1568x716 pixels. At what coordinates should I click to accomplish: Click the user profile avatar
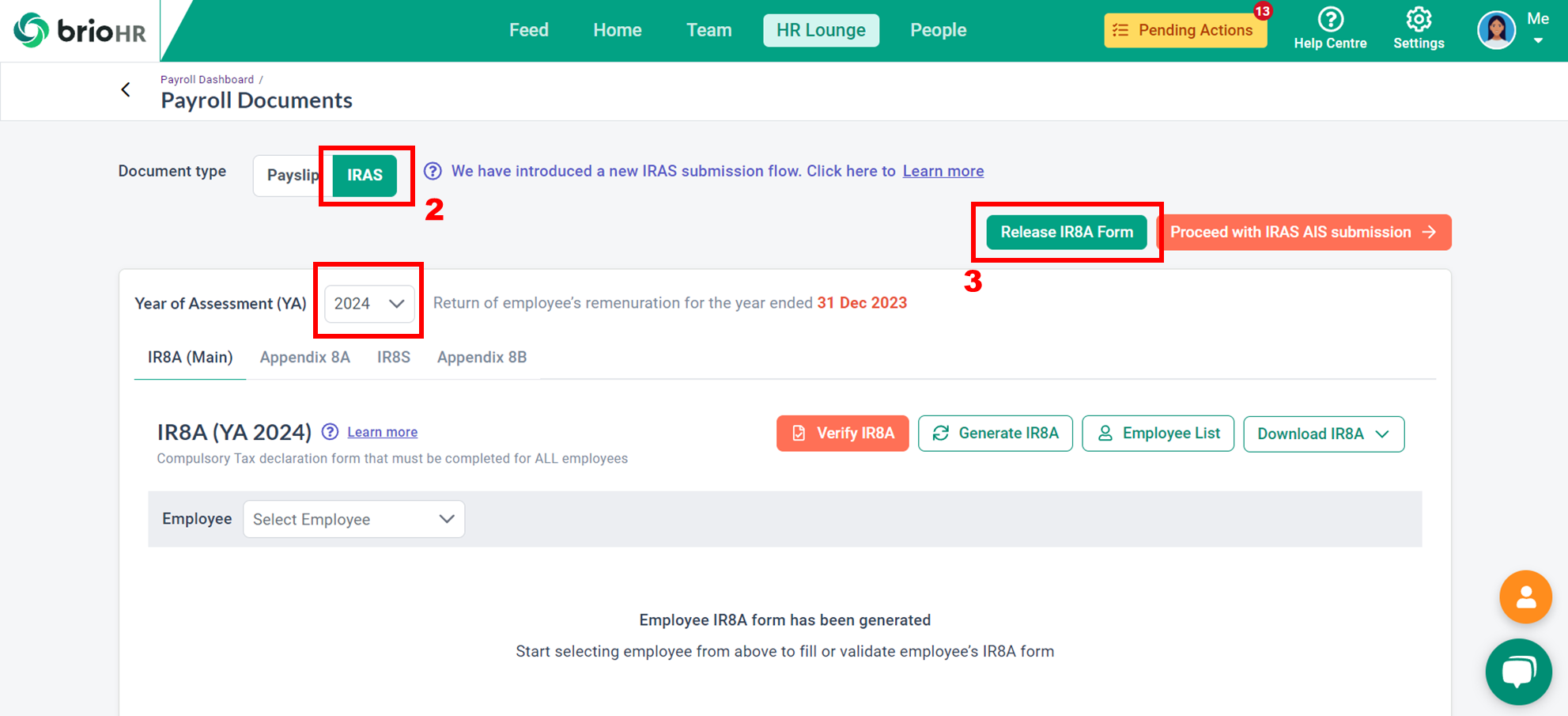point(1496,30)
